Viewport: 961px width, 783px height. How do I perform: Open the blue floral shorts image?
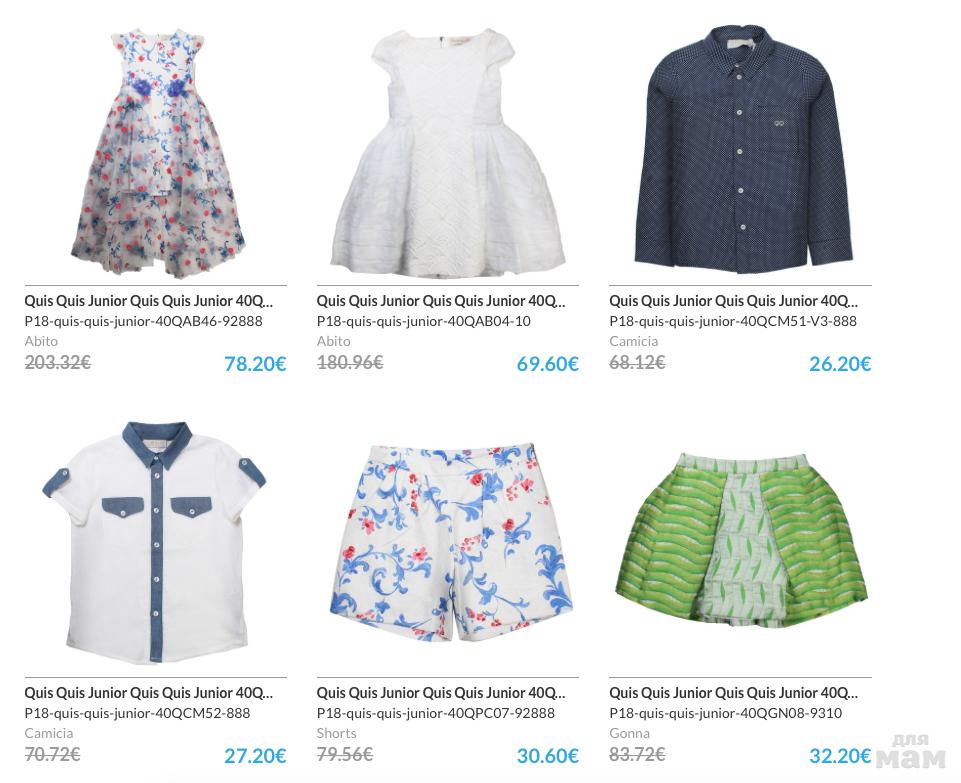pos(449,543)
